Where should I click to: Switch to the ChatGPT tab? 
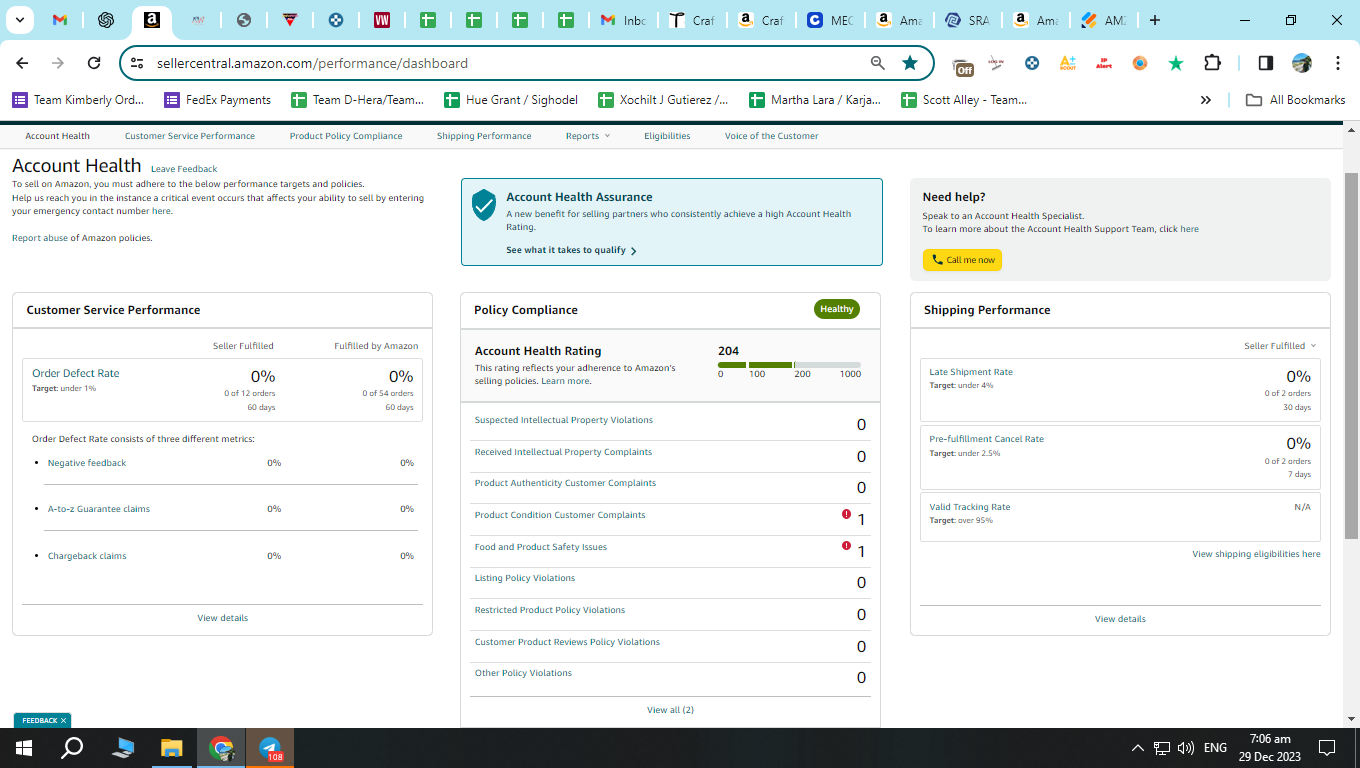point(105,20)
